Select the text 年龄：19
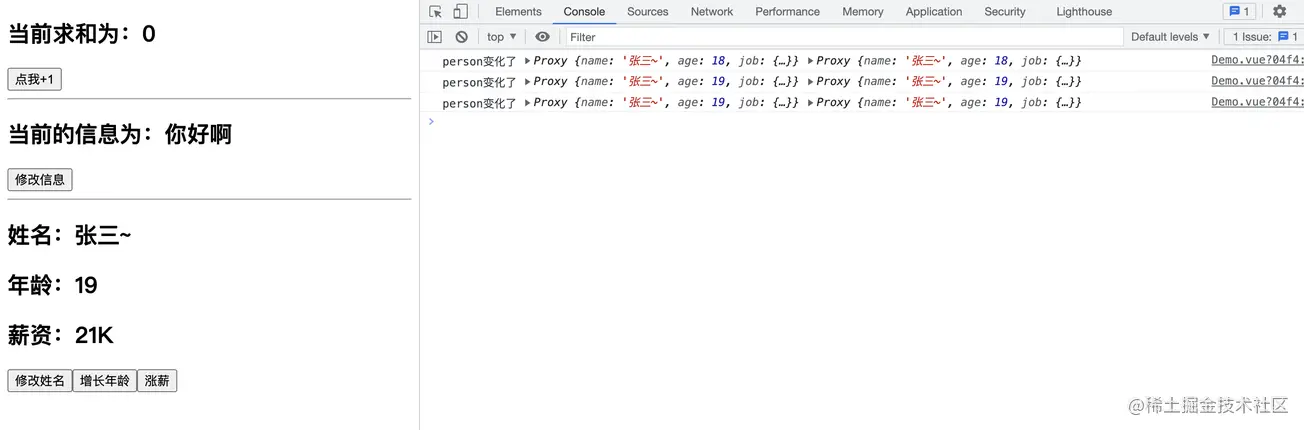Viewport: 1304px width, 430px height. [x=53, y=285]
